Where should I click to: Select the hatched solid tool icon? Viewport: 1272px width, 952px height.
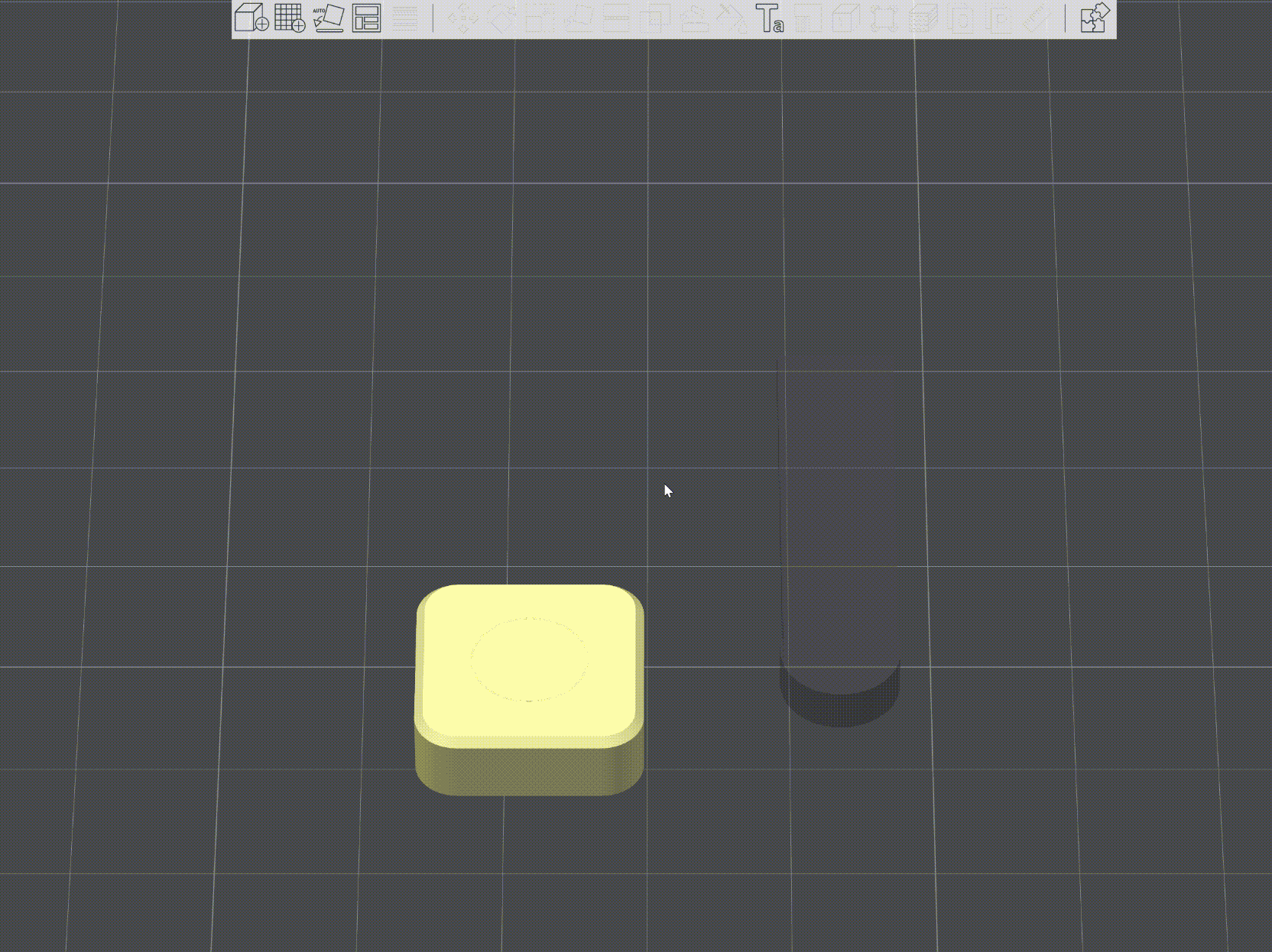pyautogui.click(x=923, y=18)
